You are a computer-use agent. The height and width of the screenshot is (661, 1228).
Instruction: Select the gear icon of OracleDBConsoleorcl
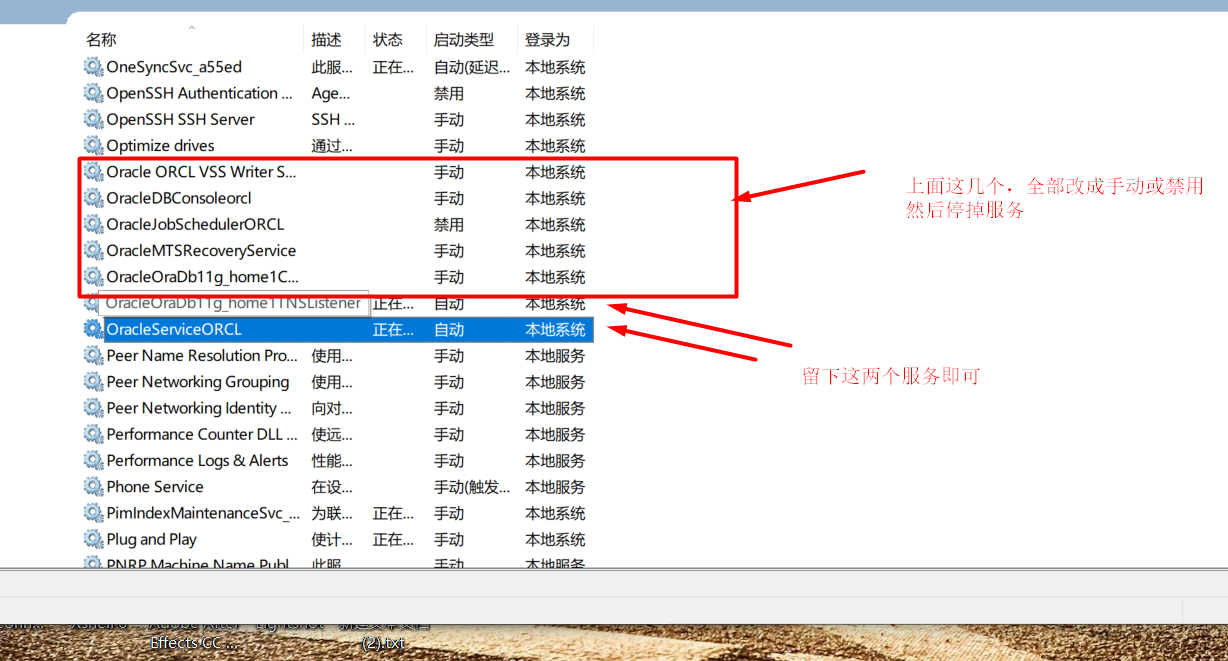click(x=93, y=198)
